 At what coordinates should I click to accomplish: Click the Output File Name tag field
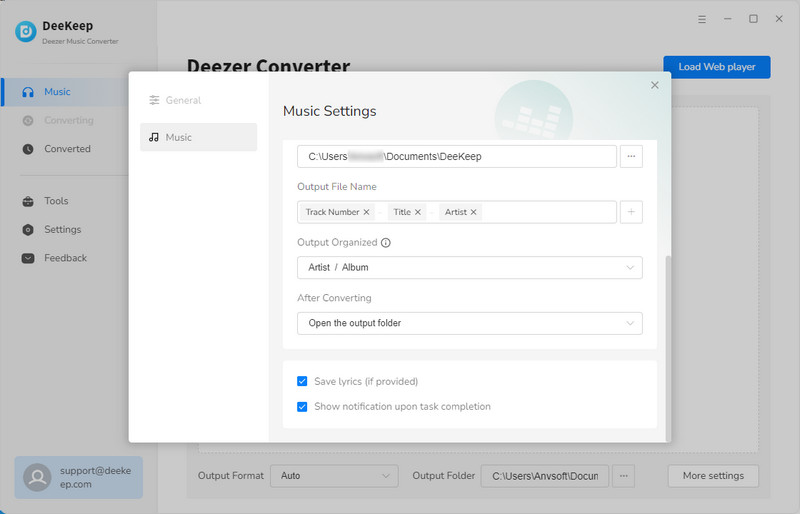click(x=457, y=212)
